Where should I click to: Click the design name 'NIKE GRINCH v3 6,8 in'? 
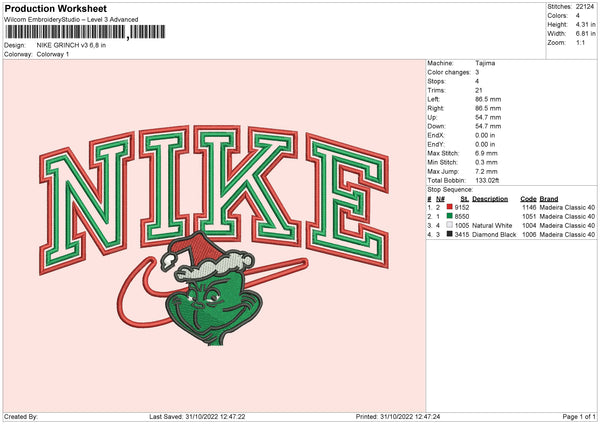click(x=71, y=45)
